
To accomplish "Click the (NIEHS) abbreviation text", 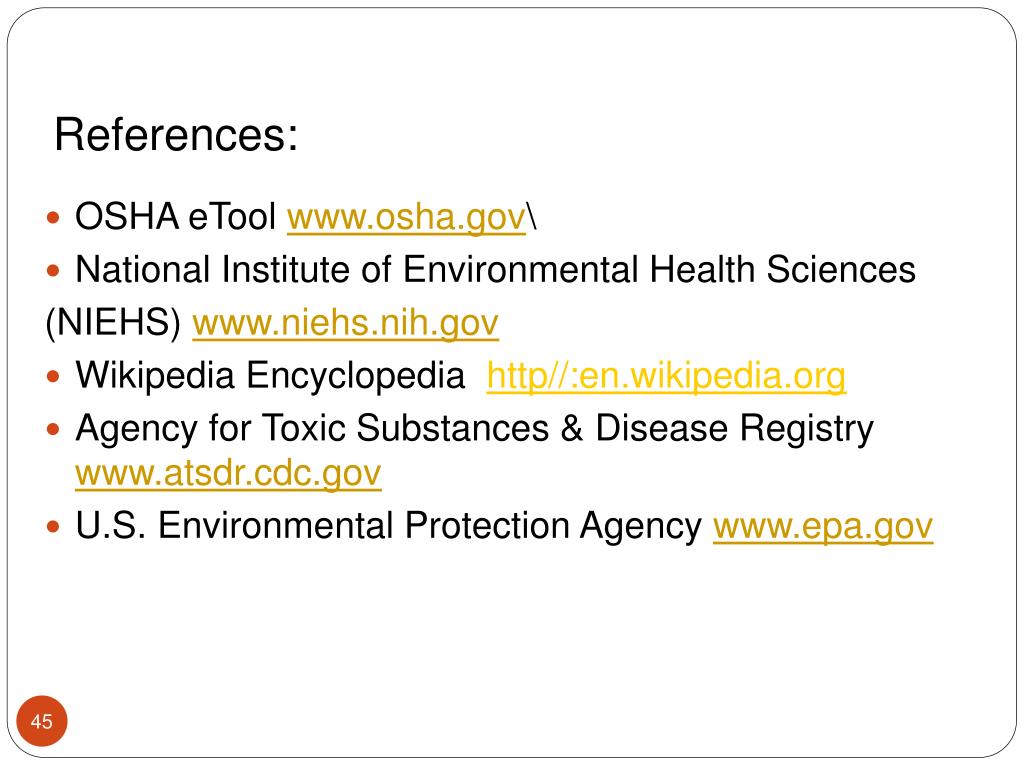I will [113, 323].
